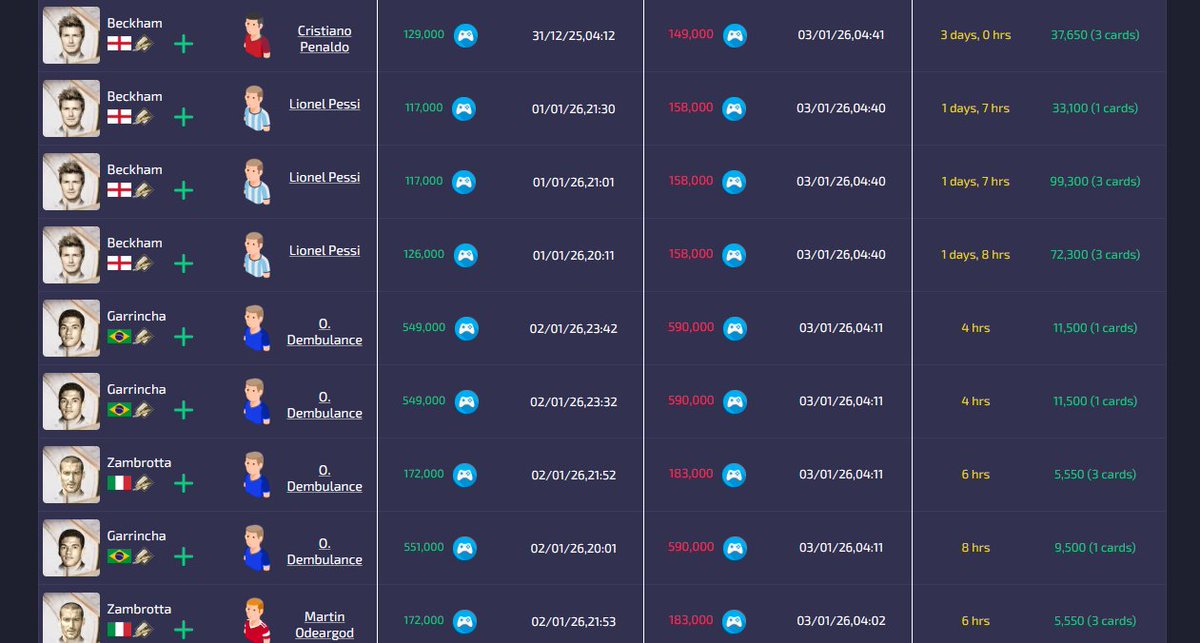This screenshot has width=1200, height=643.
Task: Click Martin Odeargod's red-and-white avatar
Action: point(257,621)
